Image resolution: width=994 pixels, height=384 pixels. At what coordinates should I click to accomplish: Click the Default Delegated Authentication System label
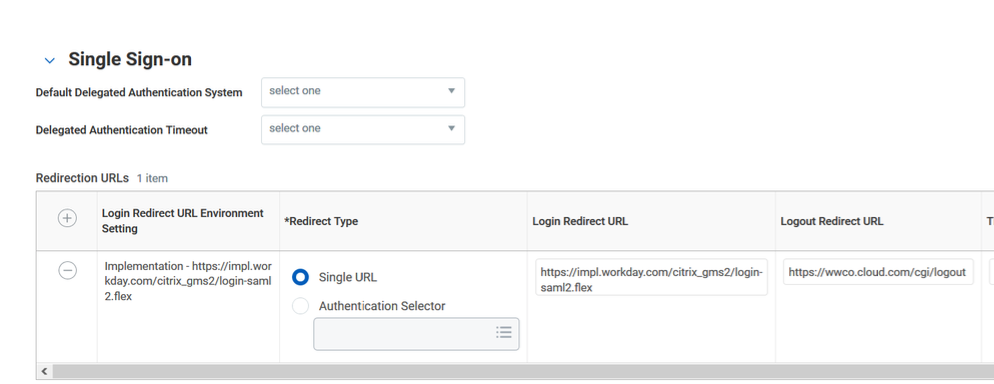pos(139,93)
